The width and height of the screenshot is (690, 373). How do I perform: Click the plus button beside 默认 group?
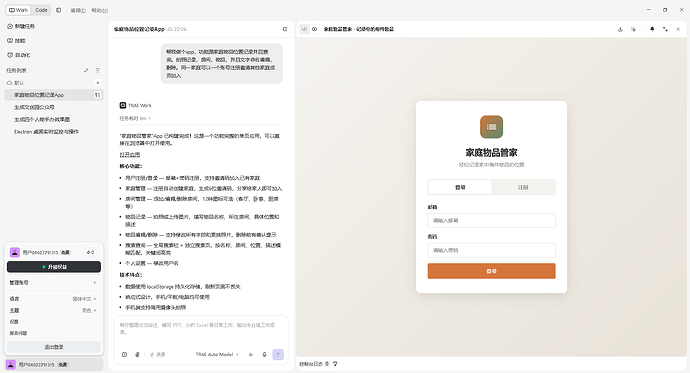(98, 83)
